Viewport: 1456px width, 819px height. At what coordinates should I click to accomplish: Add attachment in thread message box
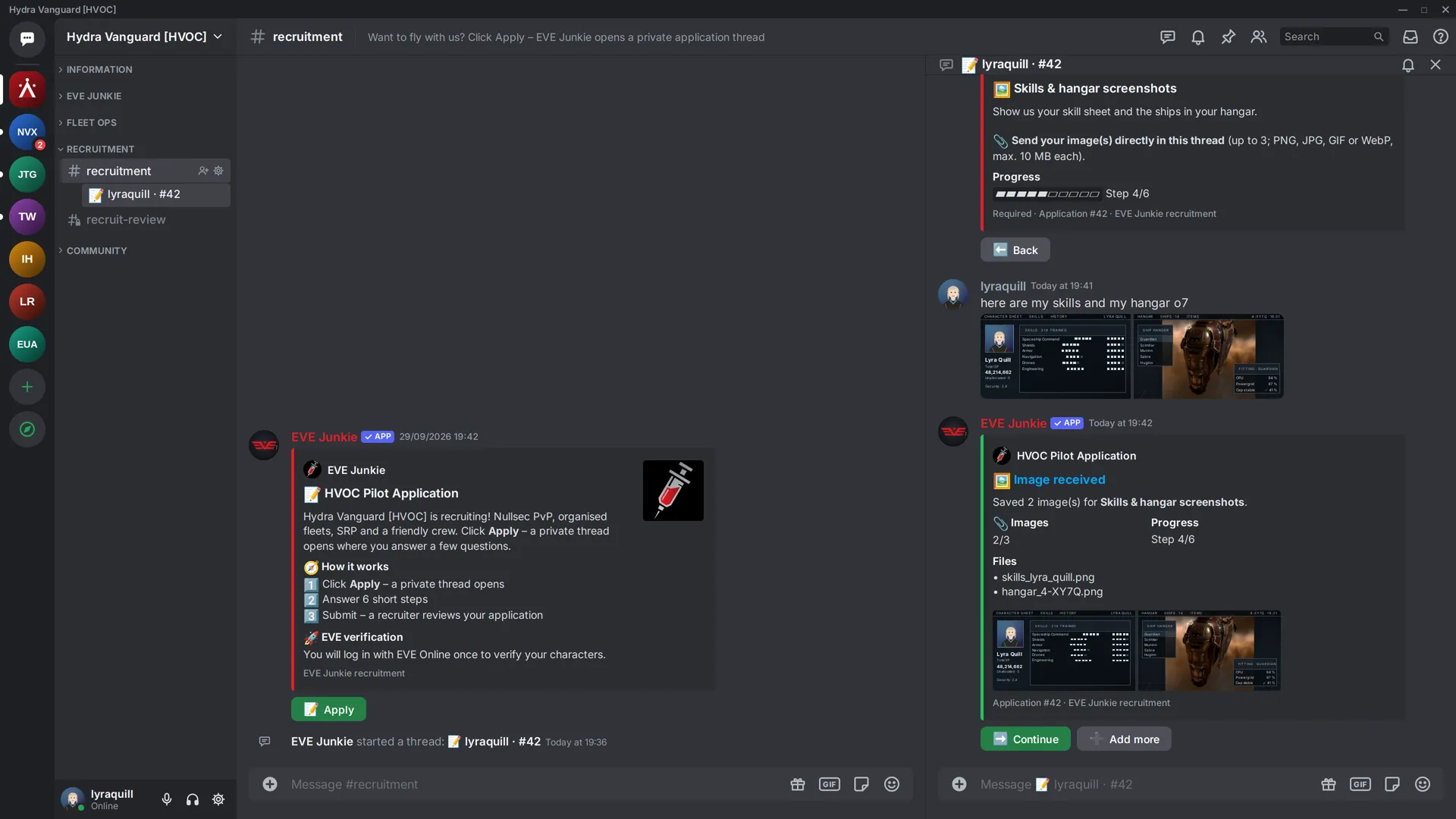[x=959, y=784]
